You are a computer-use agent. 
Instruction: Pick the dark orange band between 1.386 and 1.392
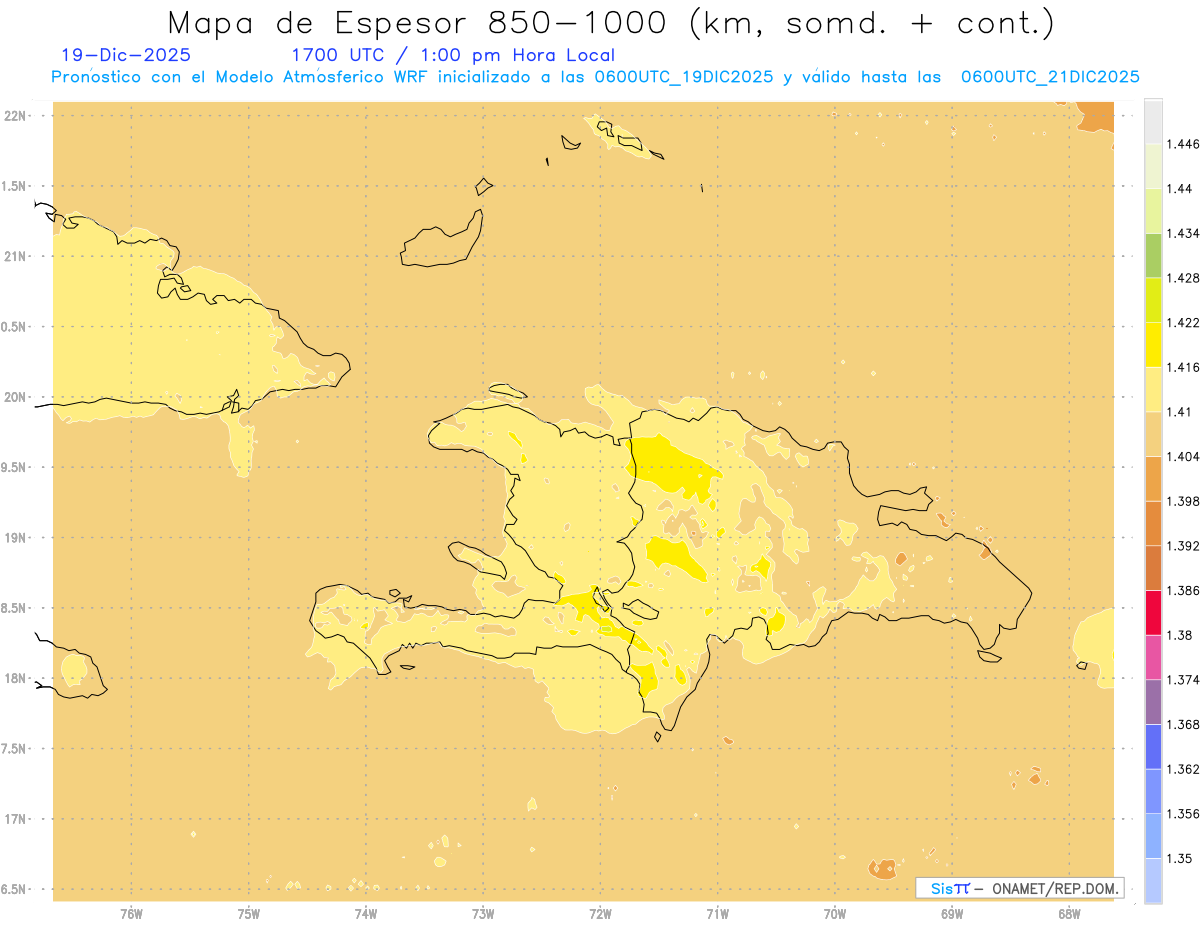point(1153,568)
